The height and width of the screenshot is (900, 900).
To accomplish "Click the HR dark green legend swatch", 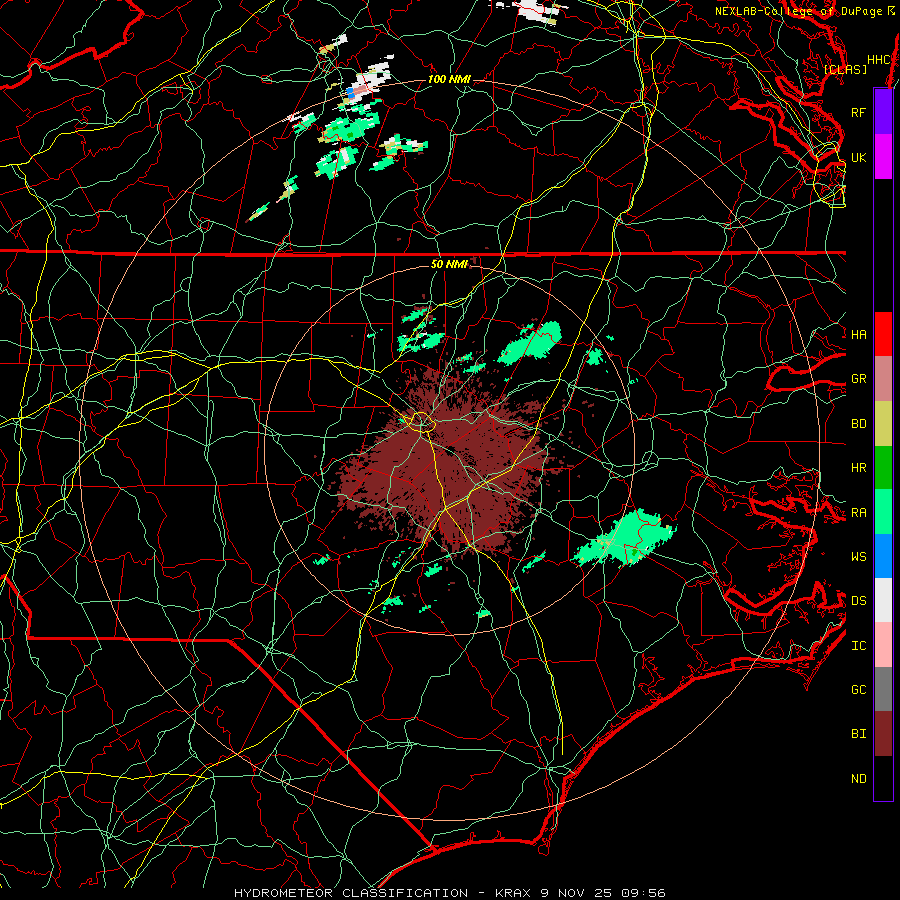I will point(883,468).
